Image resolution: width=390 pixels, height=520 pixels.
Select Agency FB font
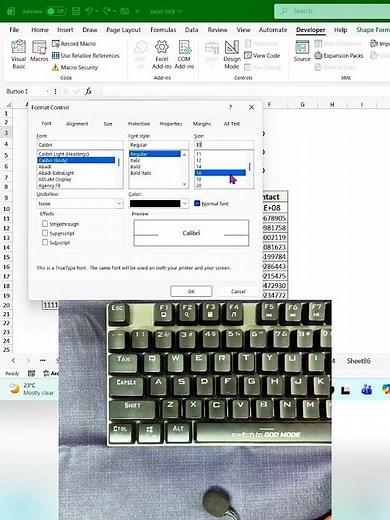[49, 185]
